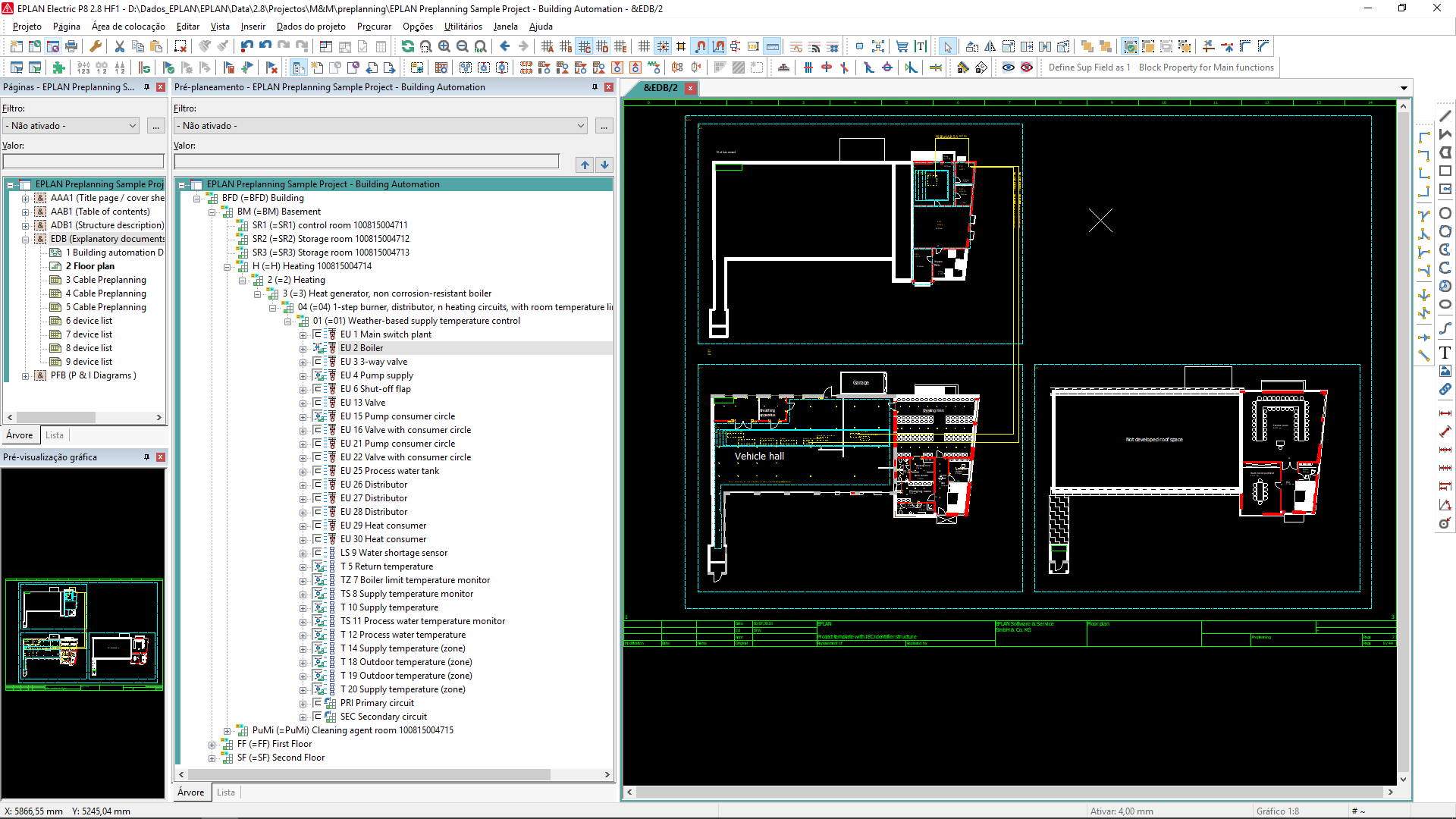This screenshot has width=1456, height=819.
Task: Select the Ellipse drawing tool
Action: 1445,304
